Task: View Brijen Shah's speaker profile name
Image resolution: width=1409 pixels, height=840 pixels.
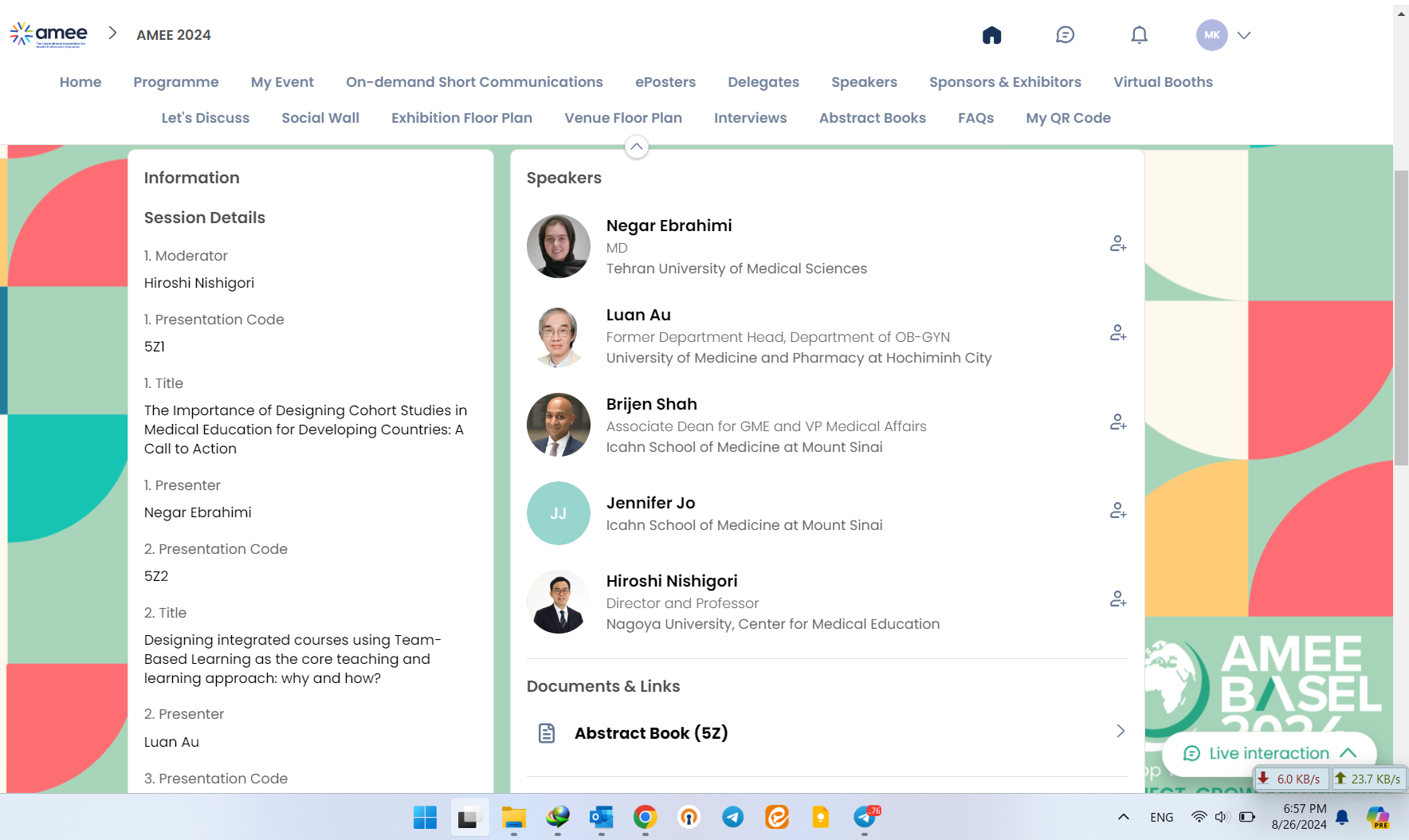Action: [x=651, y=404]
